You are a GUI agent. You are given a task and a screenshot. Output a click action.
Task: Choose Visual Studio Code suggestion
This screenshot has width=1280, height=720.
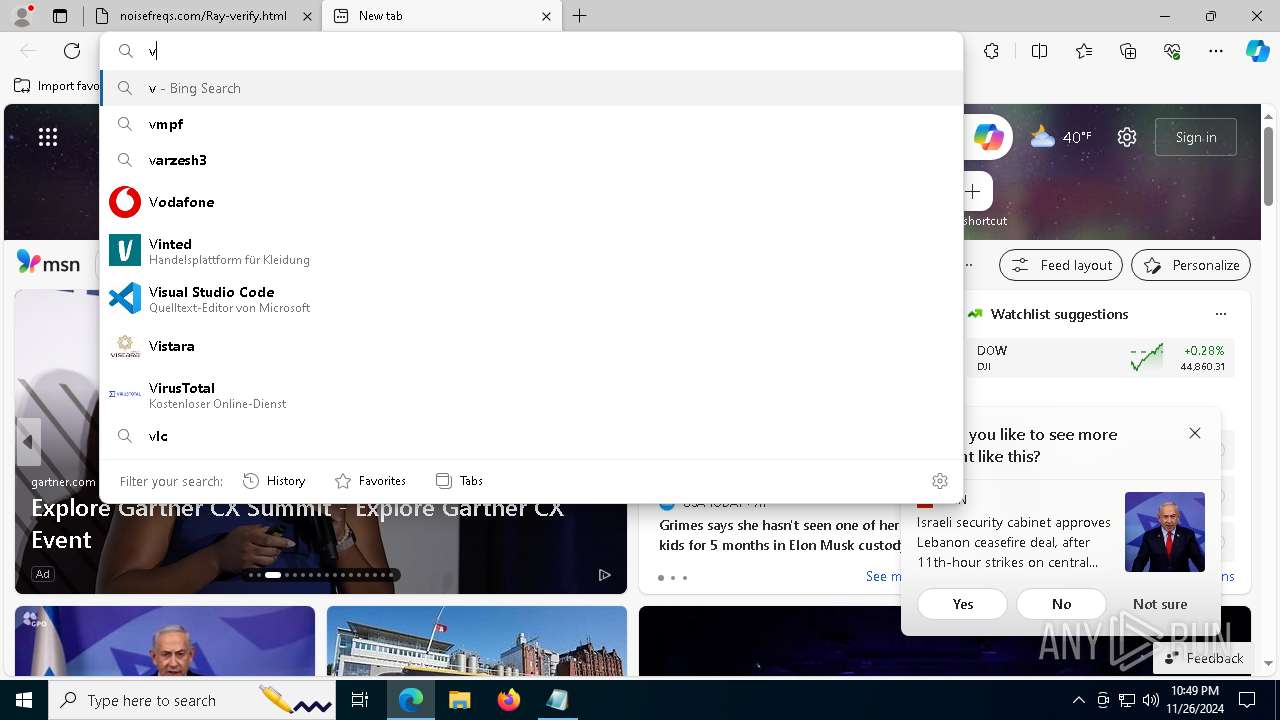[x=532, y=299]
